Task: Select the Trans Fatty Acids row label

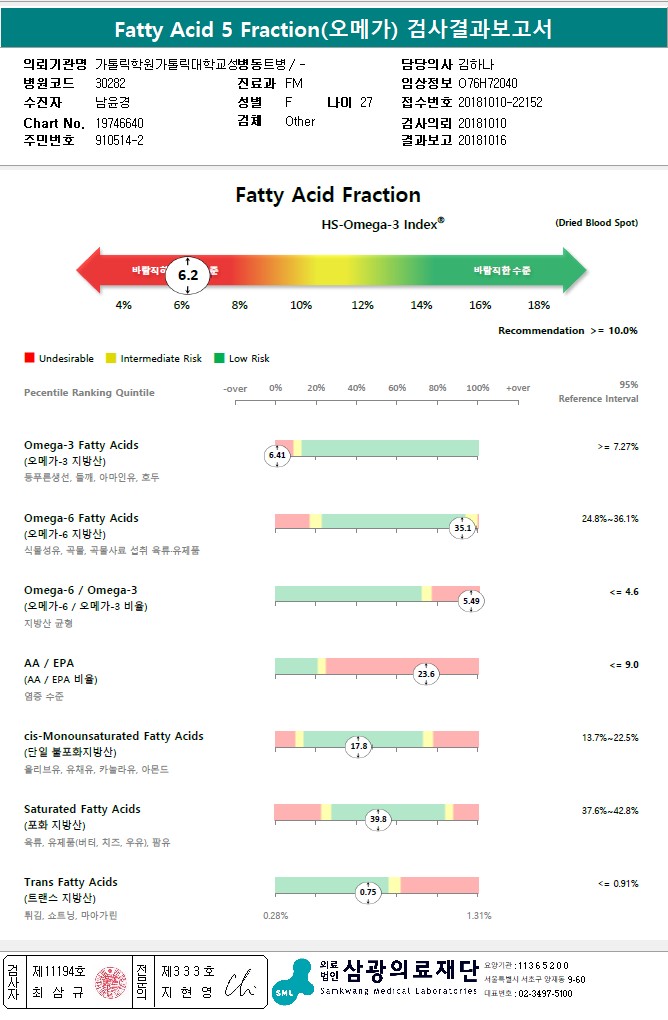Action: point(71,882)
